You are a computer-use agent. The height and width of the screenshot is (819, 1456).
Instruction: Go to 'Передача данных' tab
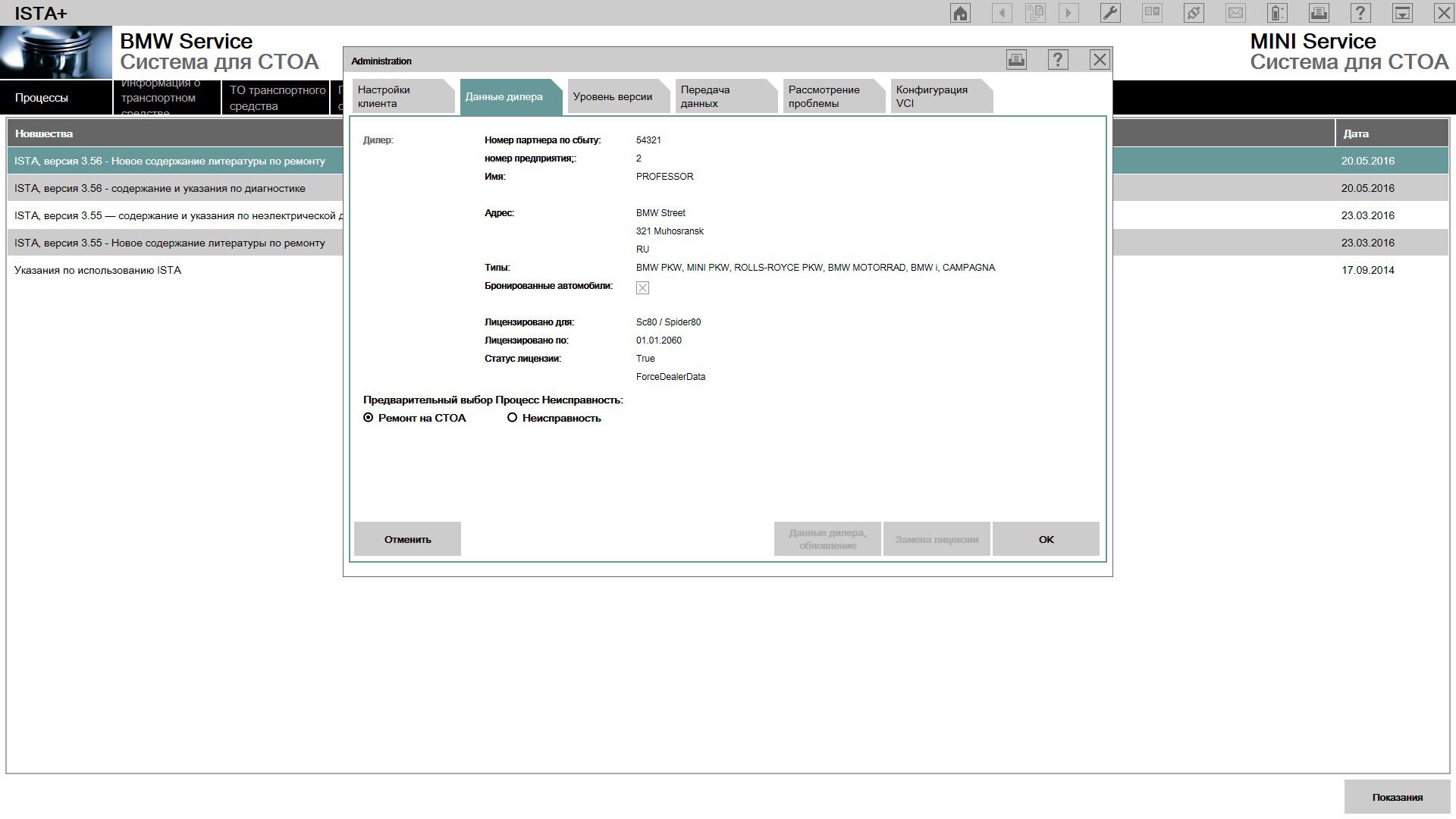point(717,96)
